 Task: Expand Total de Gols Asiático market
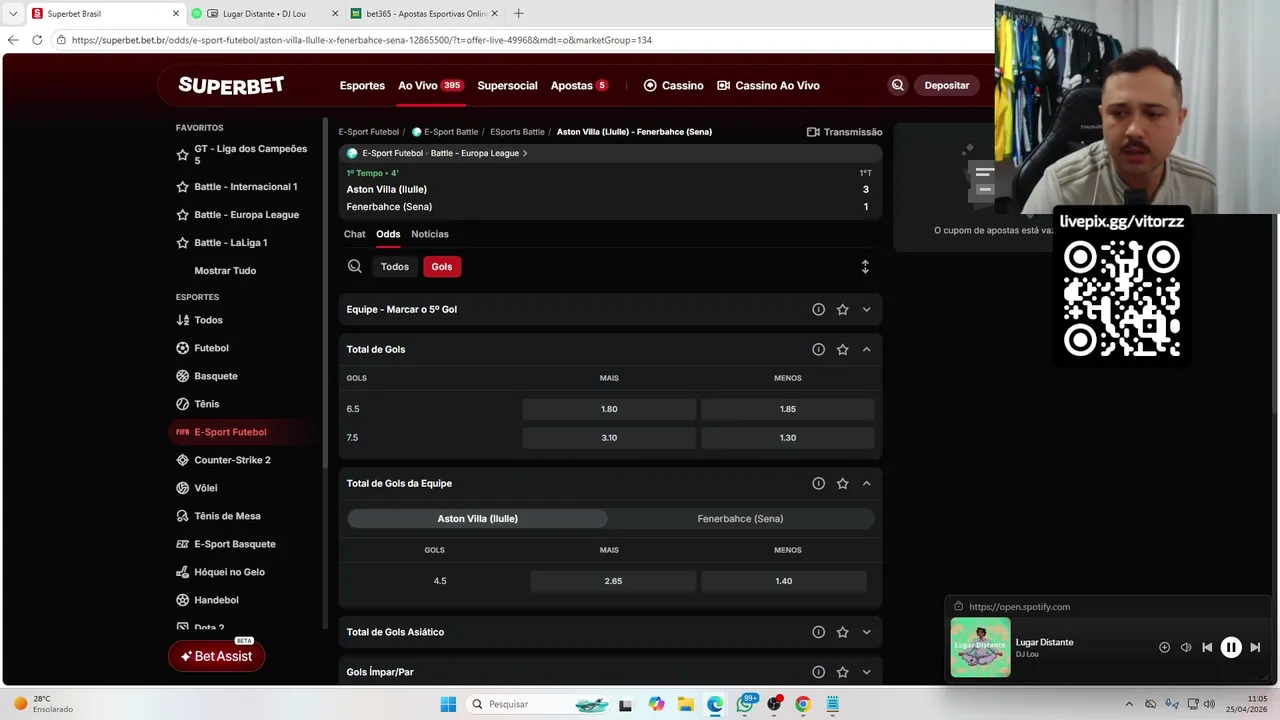(x=866, y=632)
